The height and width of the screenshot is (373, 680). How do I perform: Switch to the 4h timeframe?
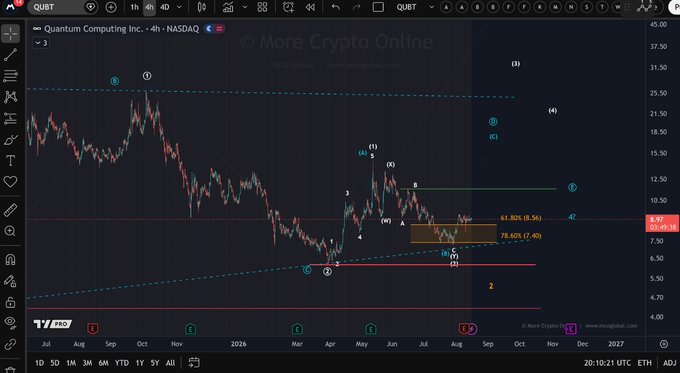coord(149,7)
